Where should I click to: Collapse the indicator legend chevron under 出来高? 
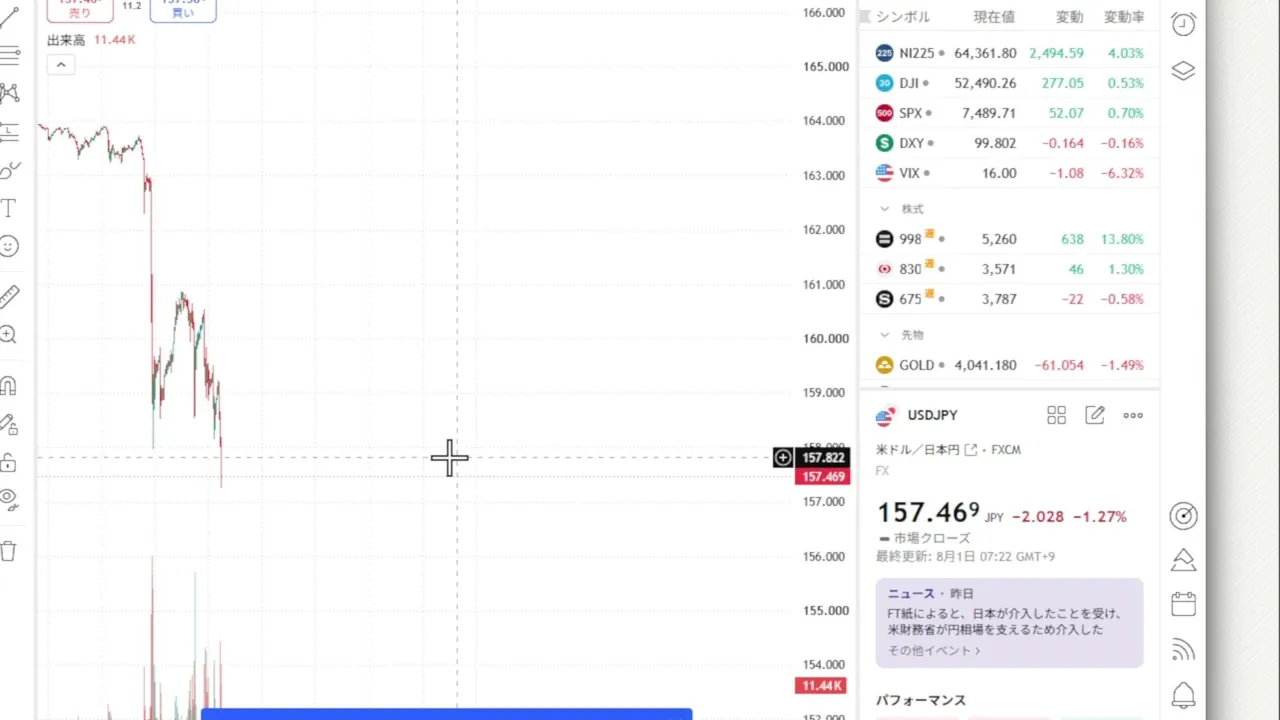[61, 65]
